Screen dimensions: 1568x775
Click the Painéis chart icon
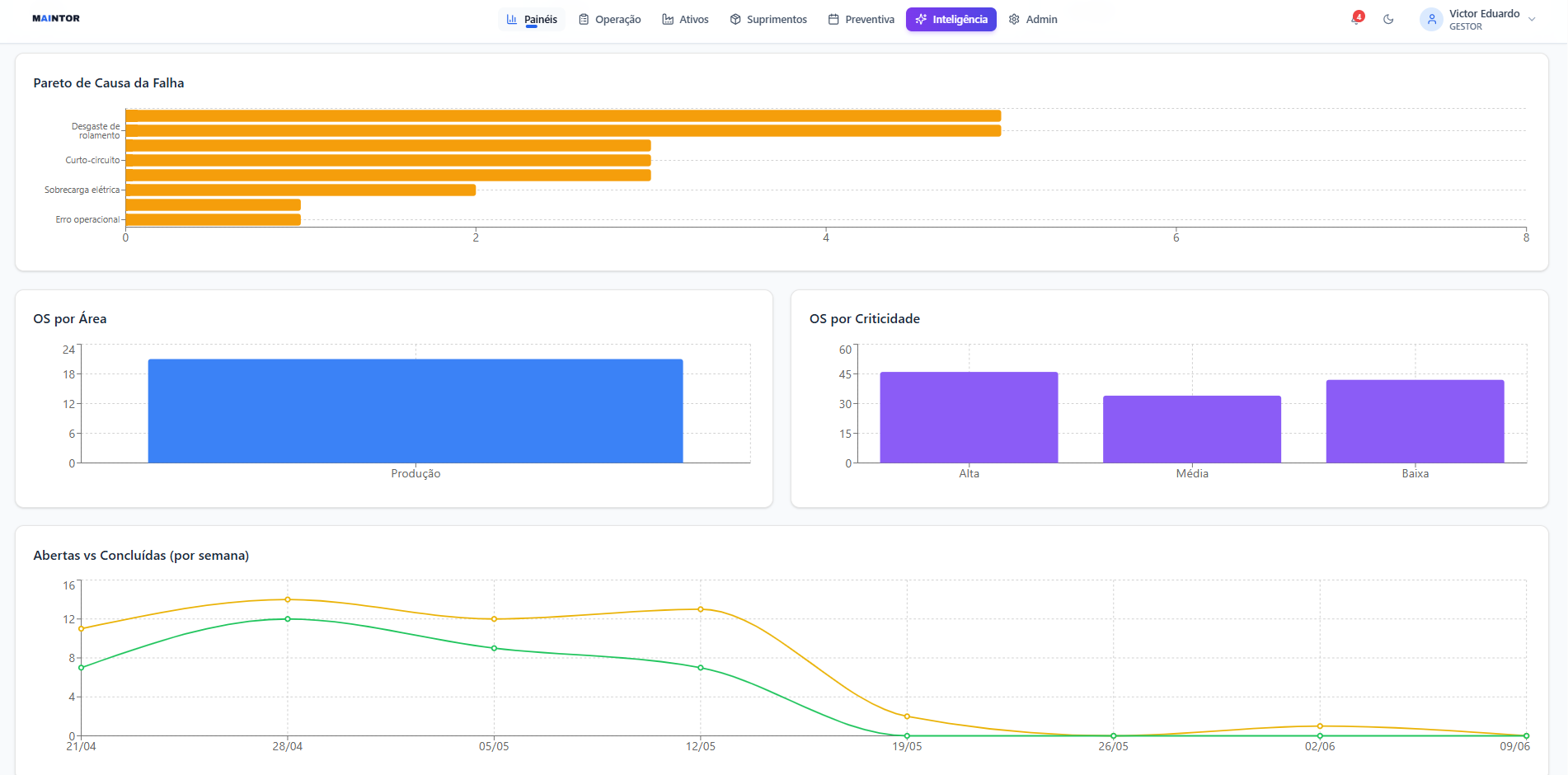click(x=512, y=19)
